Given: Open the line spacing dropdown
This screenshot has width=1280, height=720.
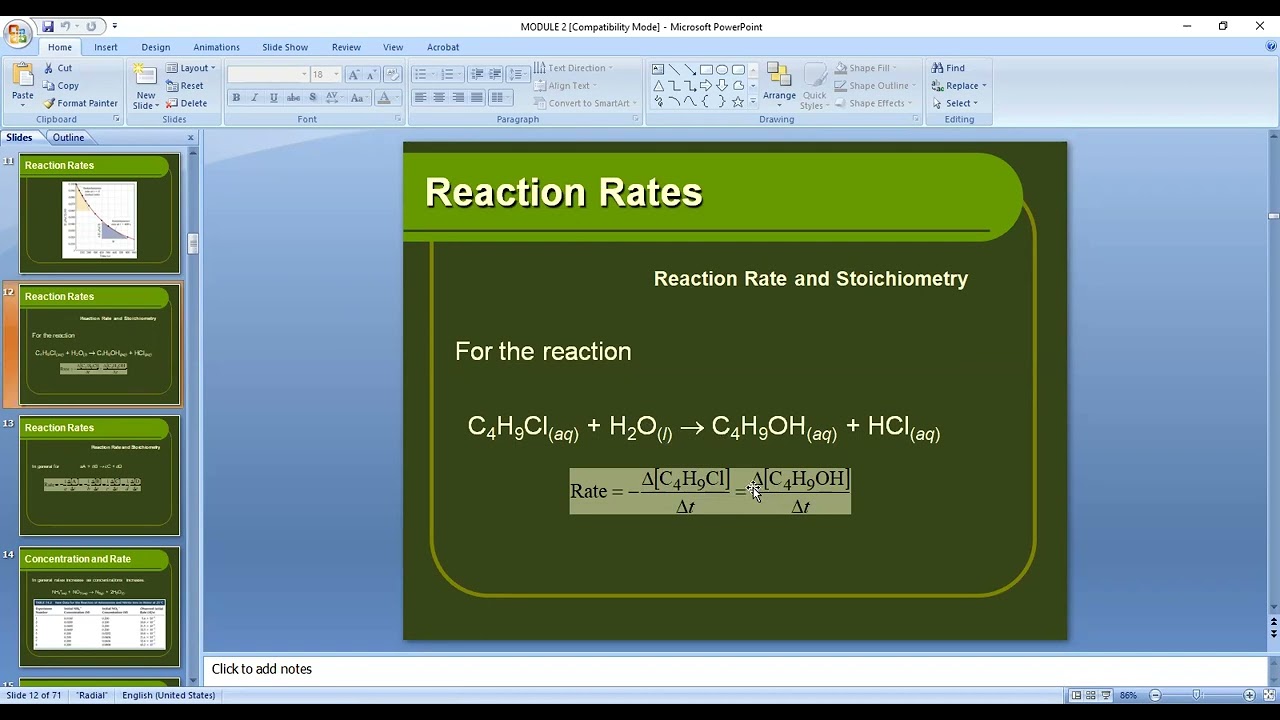Looking at the screenshot, I should (517, 75).
